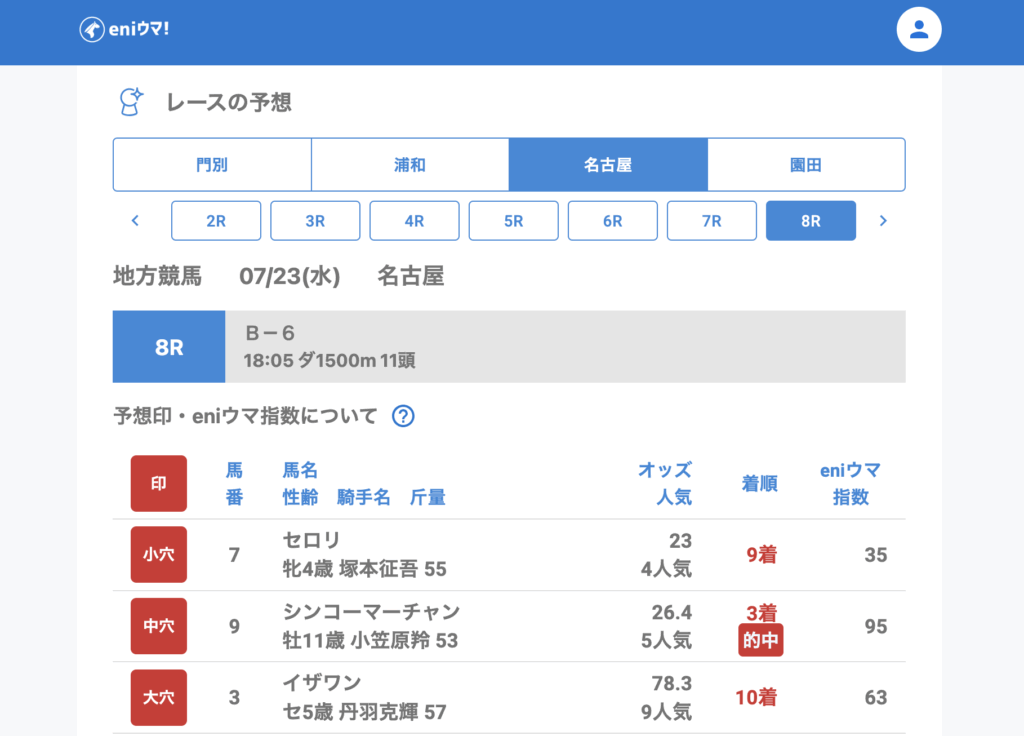The width and height of the screenshot is (1024, 736).
Task: Click horse name シンコーマーチャン
Action: [x=371, y=612]
